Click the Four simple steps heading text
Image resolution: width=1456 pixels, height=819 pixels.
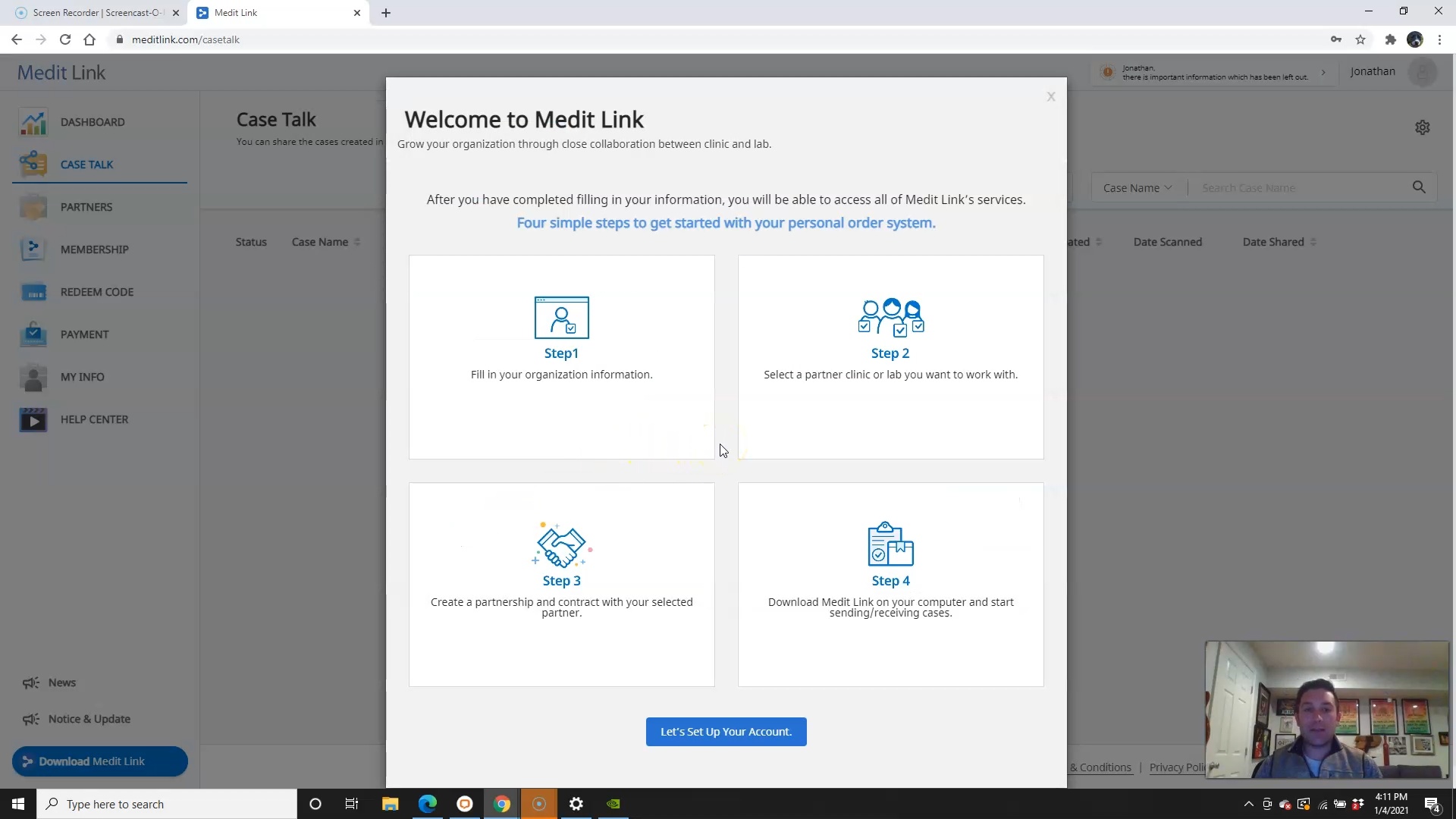[726, 223]
